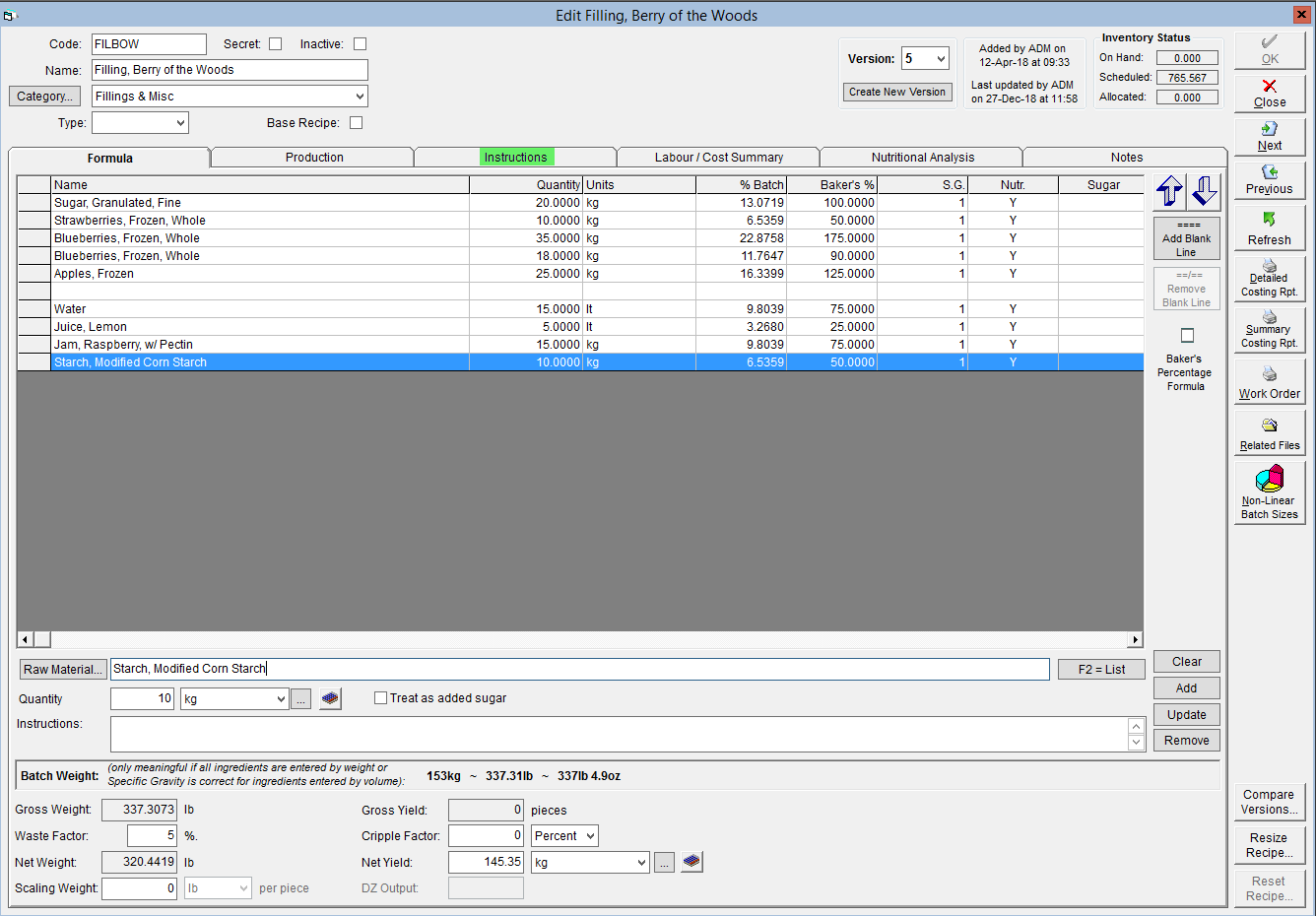This screenshot has width=1316, height=916.
Task: Enable Base Recipe checkbox
Action: point(357,123)
